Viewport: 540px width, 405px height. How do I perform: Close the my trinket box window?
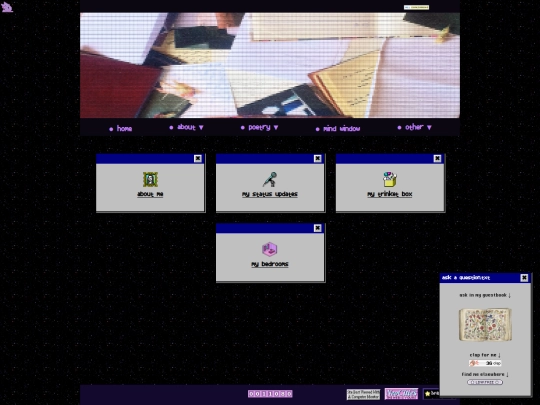click(x=437, y=158)
